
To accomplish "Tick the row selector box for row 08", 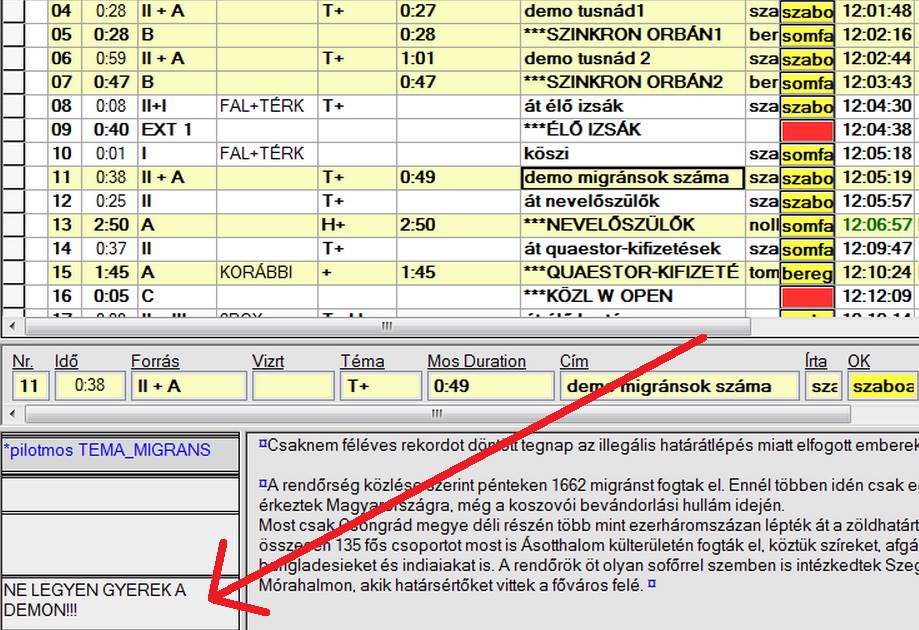I will [13, 106].
